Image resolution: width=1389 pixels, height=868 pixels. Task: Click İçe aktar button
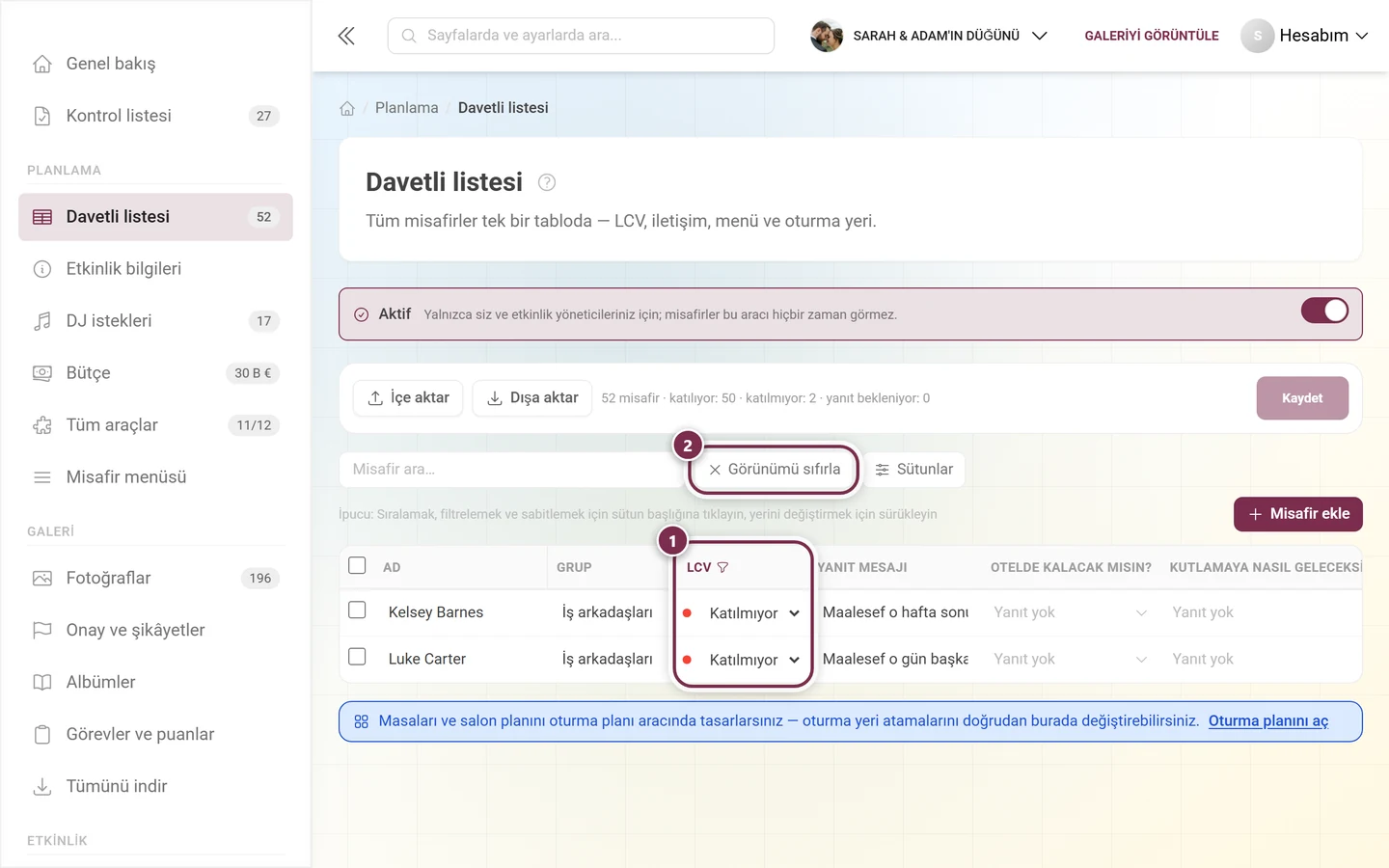point(408,398)
